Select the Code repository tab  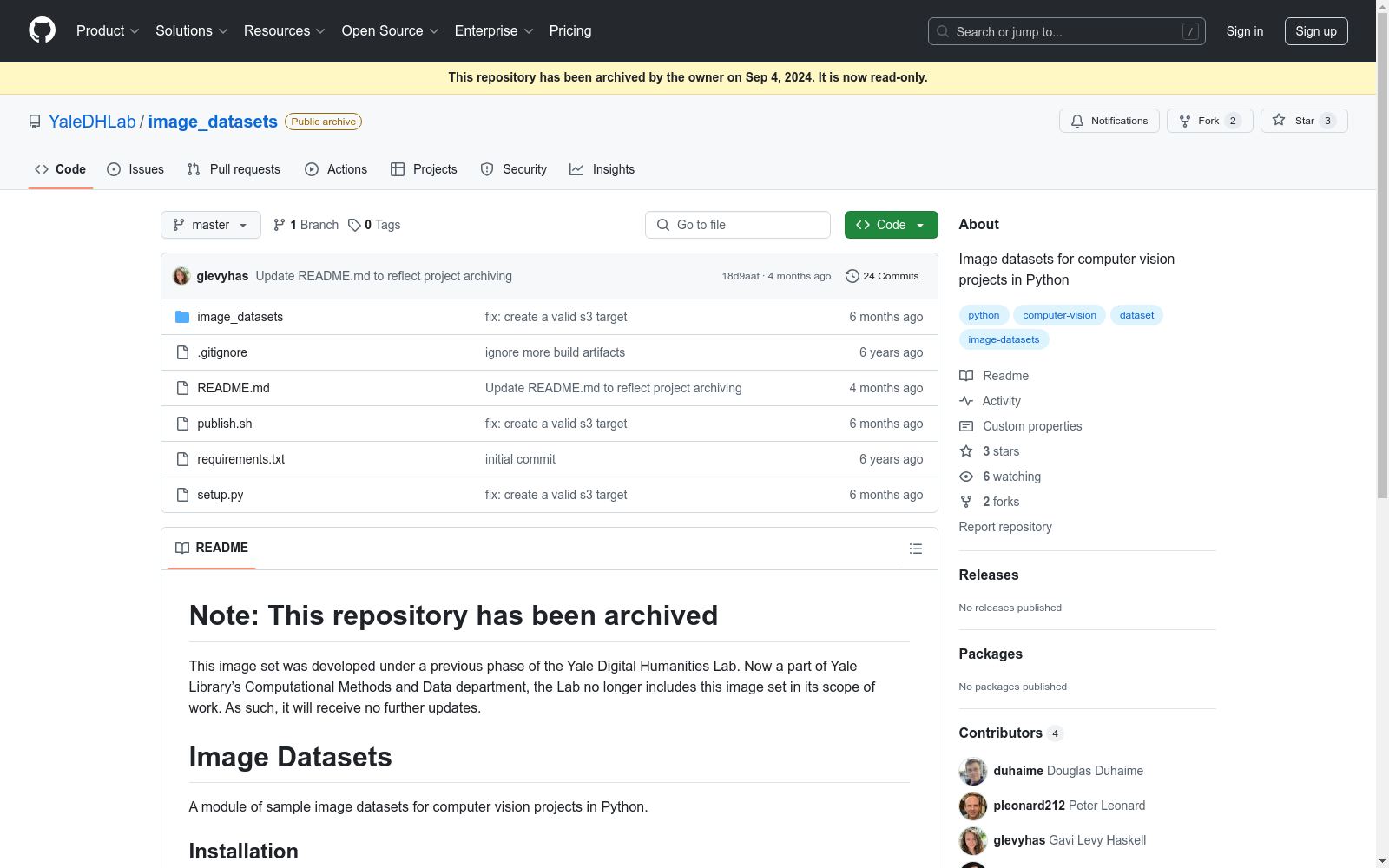tap(61, 169)
